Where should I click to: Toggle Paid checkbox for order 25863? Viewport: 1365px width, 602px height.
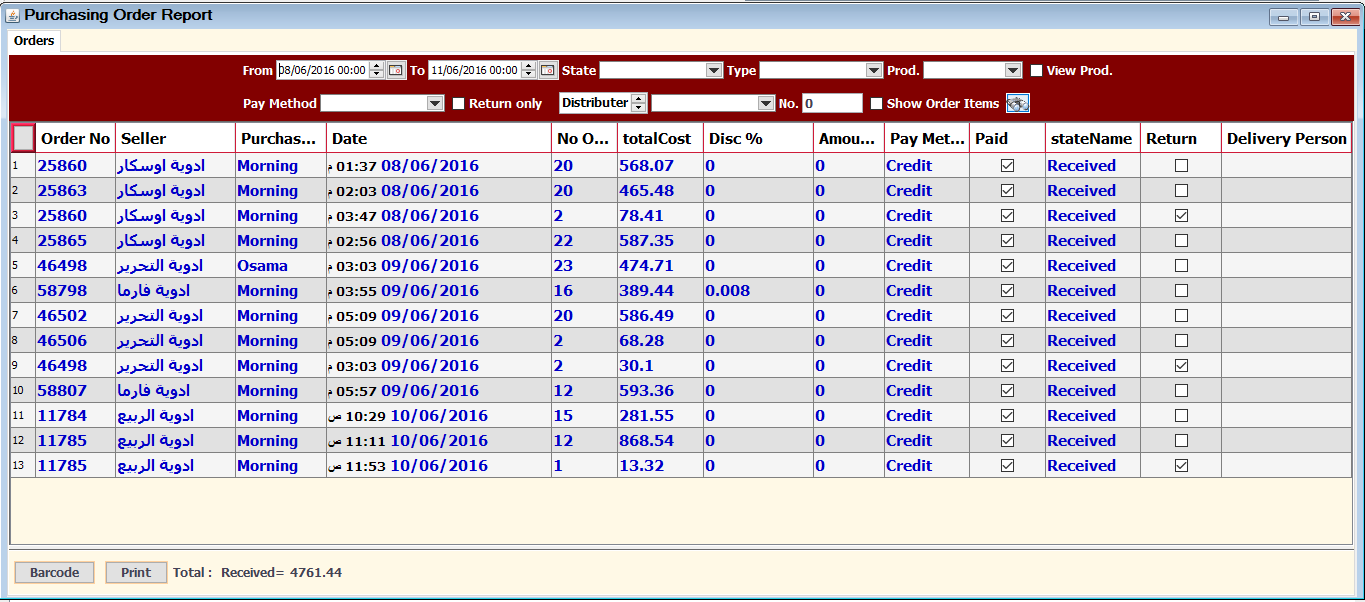click(x=1007, y=191)
